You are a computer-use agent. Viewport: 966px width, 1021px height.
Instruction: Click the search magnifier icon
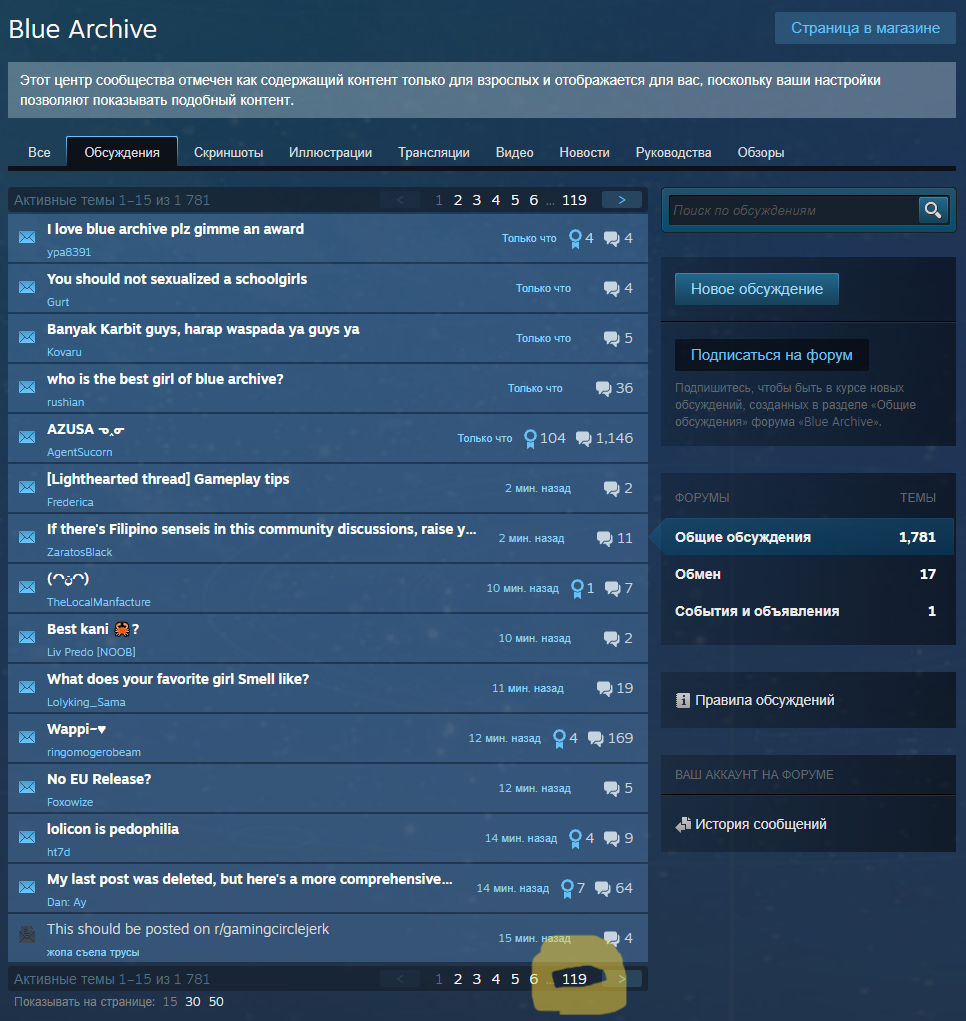tap(933, 210)
